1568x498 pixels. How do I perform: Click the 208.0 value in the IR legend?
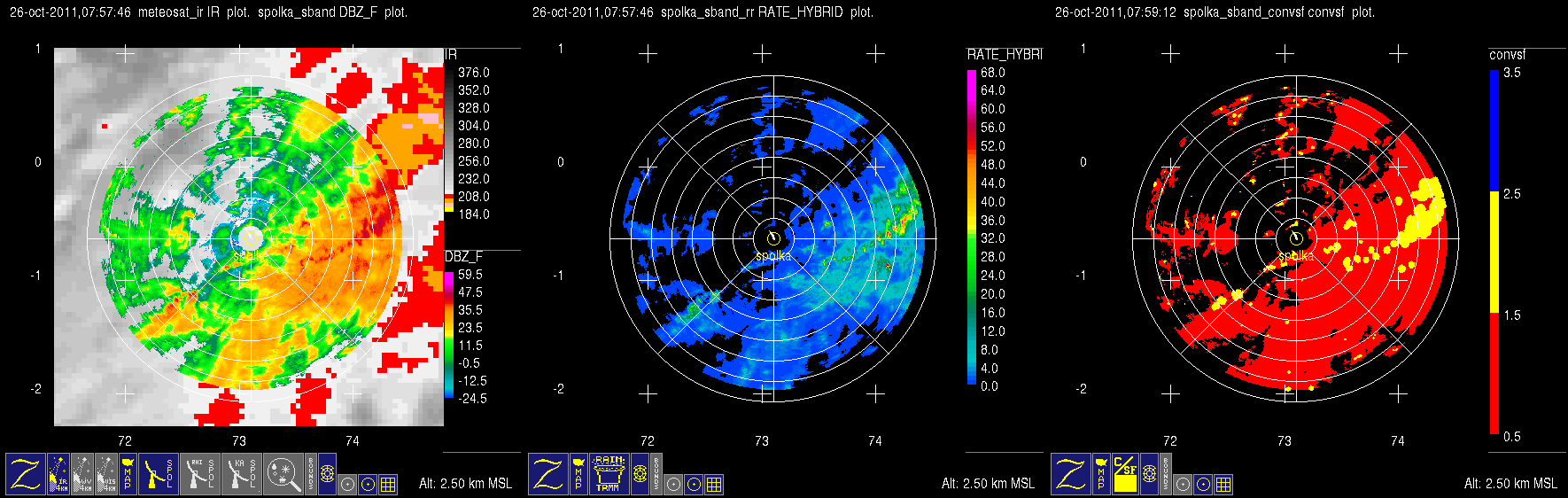[x=473, y=197]
